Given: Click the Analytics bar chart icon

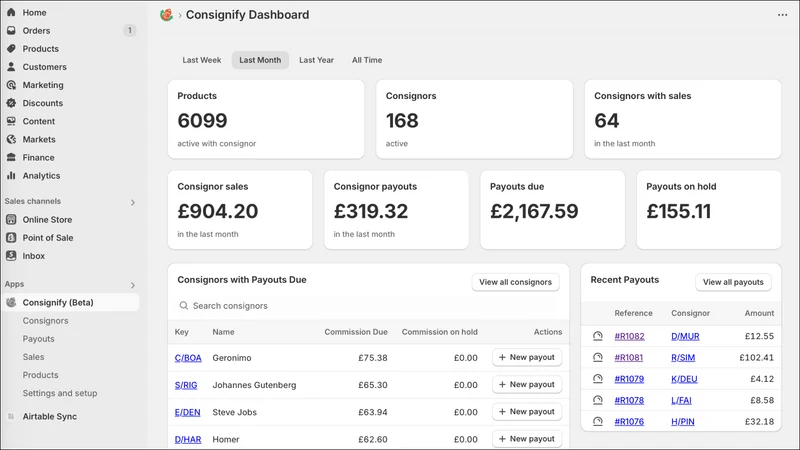Looking at the screenshot, I should (11, 176).
